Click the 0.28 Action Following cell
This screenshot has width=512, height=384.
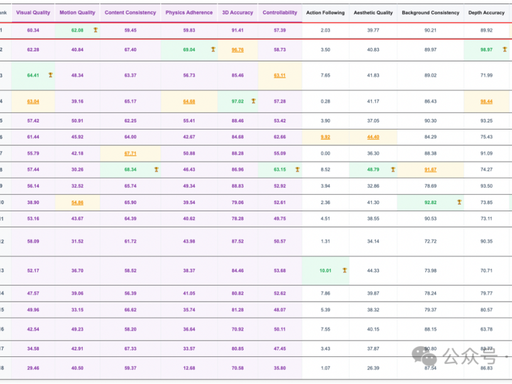pyautogui.click(x=325, y=101)
